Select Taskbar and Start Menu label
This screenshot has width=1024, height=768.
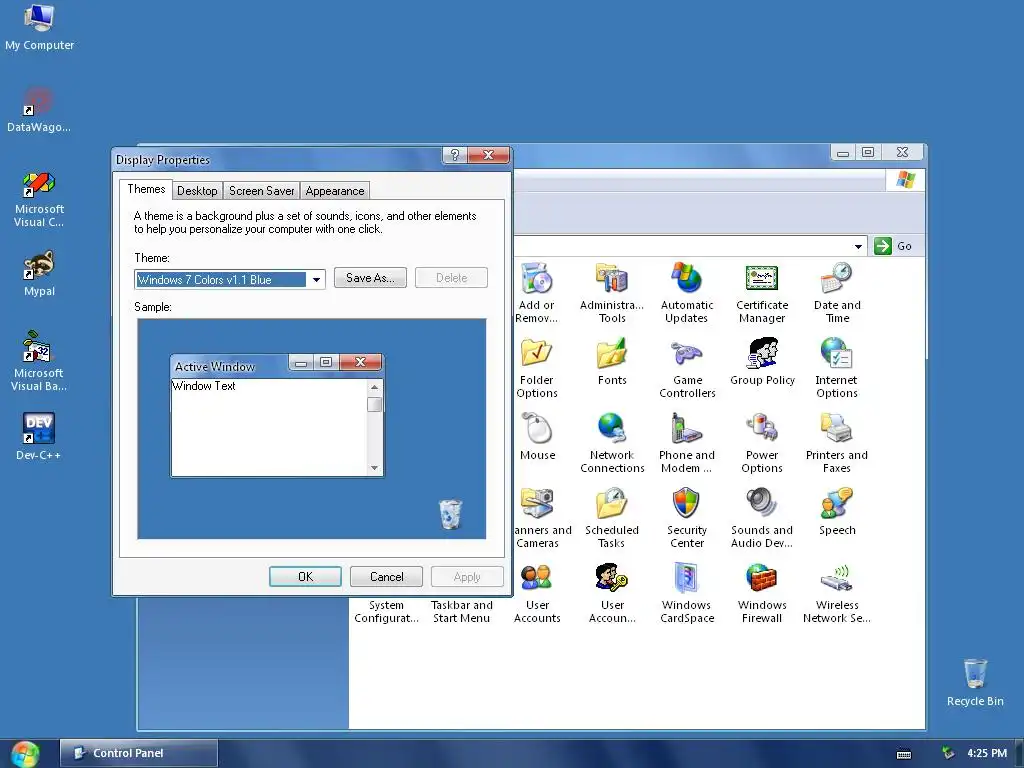(x=462, y=612)
